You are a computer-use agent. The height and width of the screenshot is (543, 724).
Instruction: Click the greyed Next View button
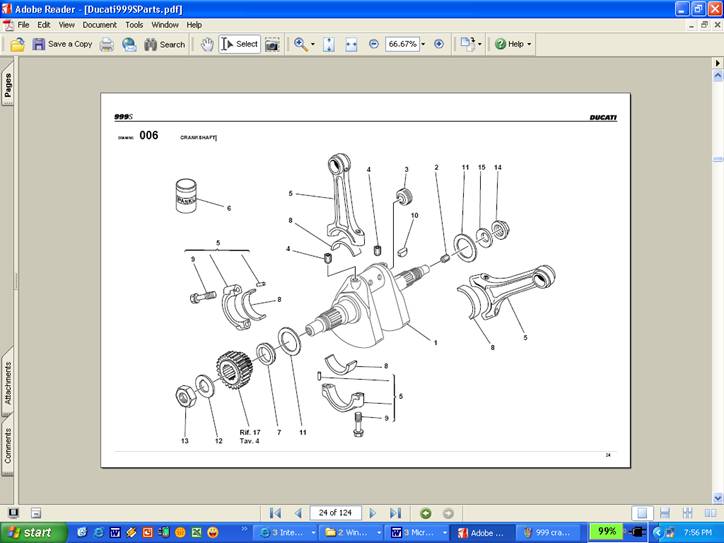[448, 513]
